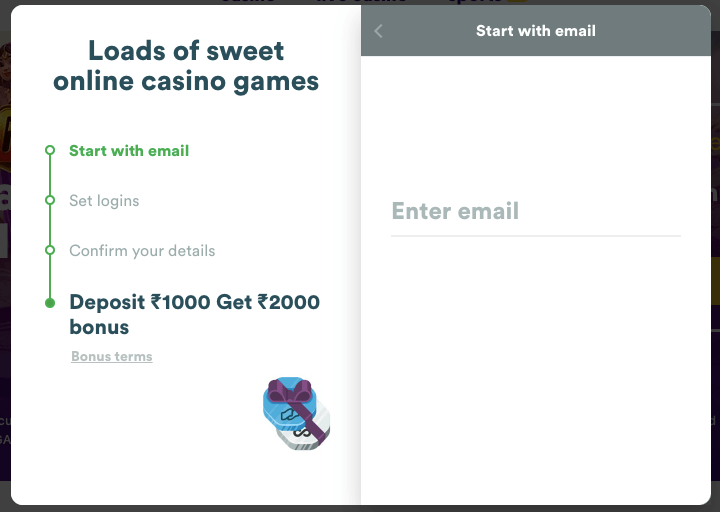Image resolution: width=720 pixels, height=512 pixels.
Task: Select the step circle beside Confirm your details
Action: coord(50,250)
